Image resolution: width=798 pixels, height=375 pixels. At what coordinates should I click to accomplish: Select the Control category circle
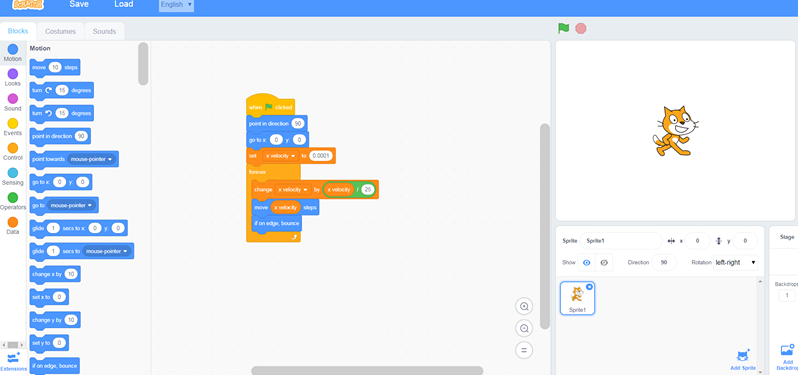click(13, 148)
